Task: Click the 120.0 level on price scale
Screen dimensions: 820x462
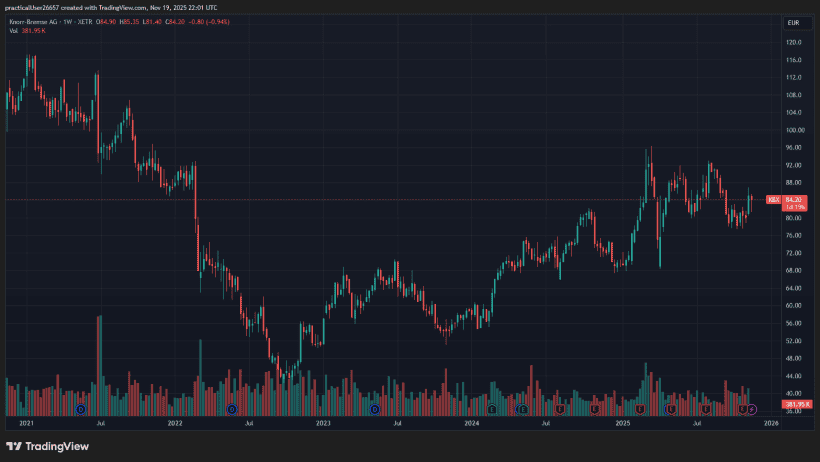Action: [x=795, y=43]
